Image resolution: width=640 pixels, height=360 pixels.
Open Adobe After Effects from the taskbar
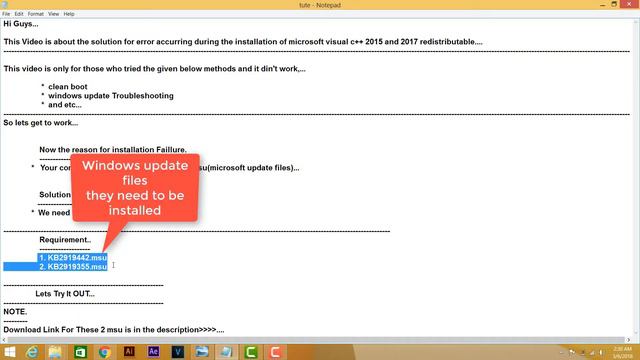point(153,351)
